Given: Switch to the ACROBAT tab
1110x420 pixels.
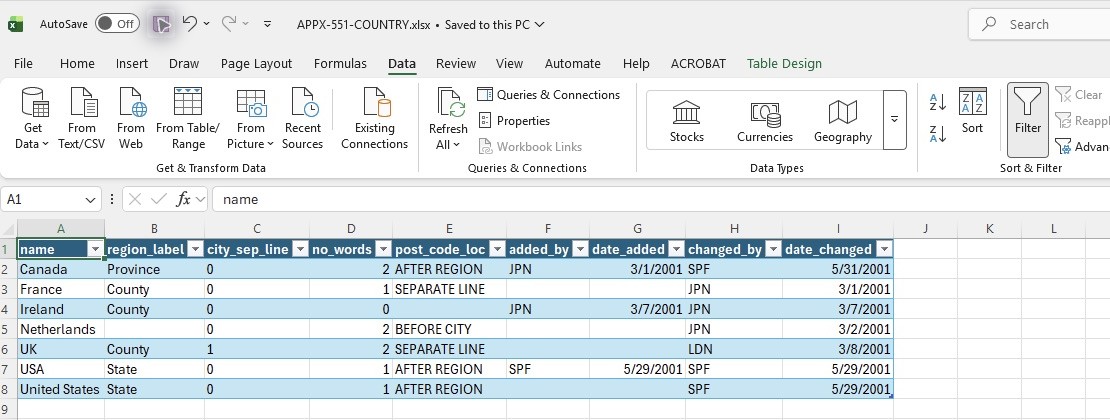Looking at the screenshot, I should [698, 64].
